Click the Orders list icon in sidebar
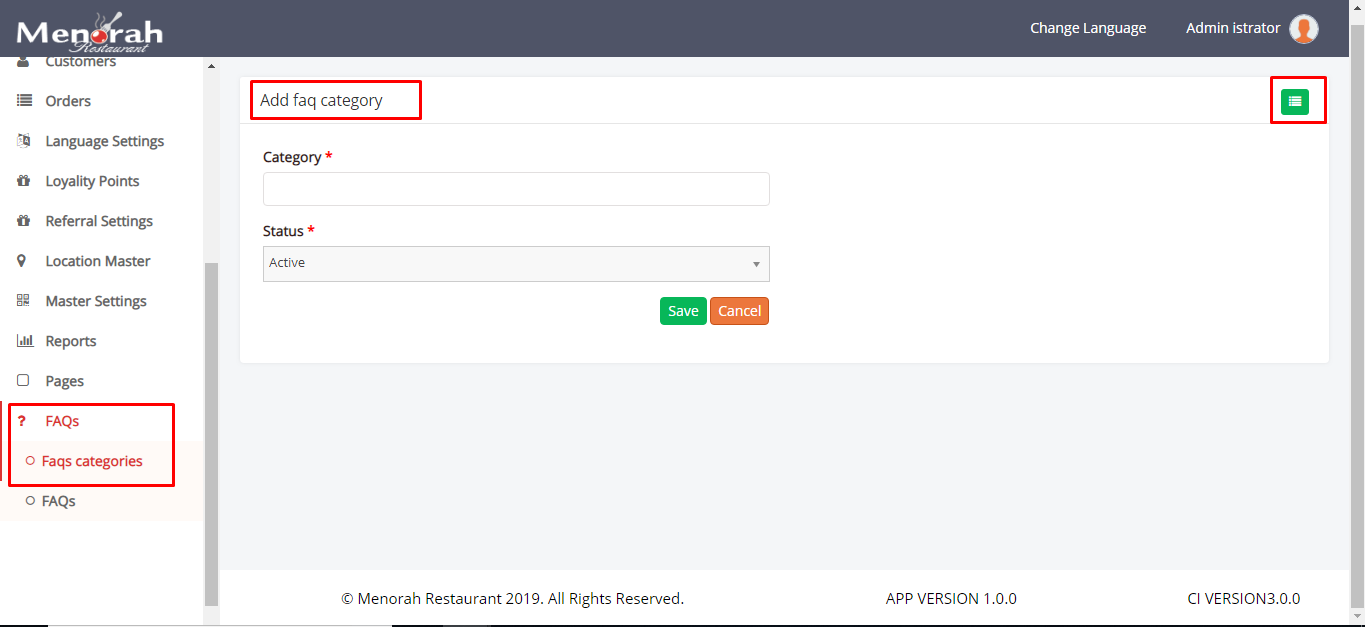Screen dimensions: 1365x627 [x=24, y=101]
